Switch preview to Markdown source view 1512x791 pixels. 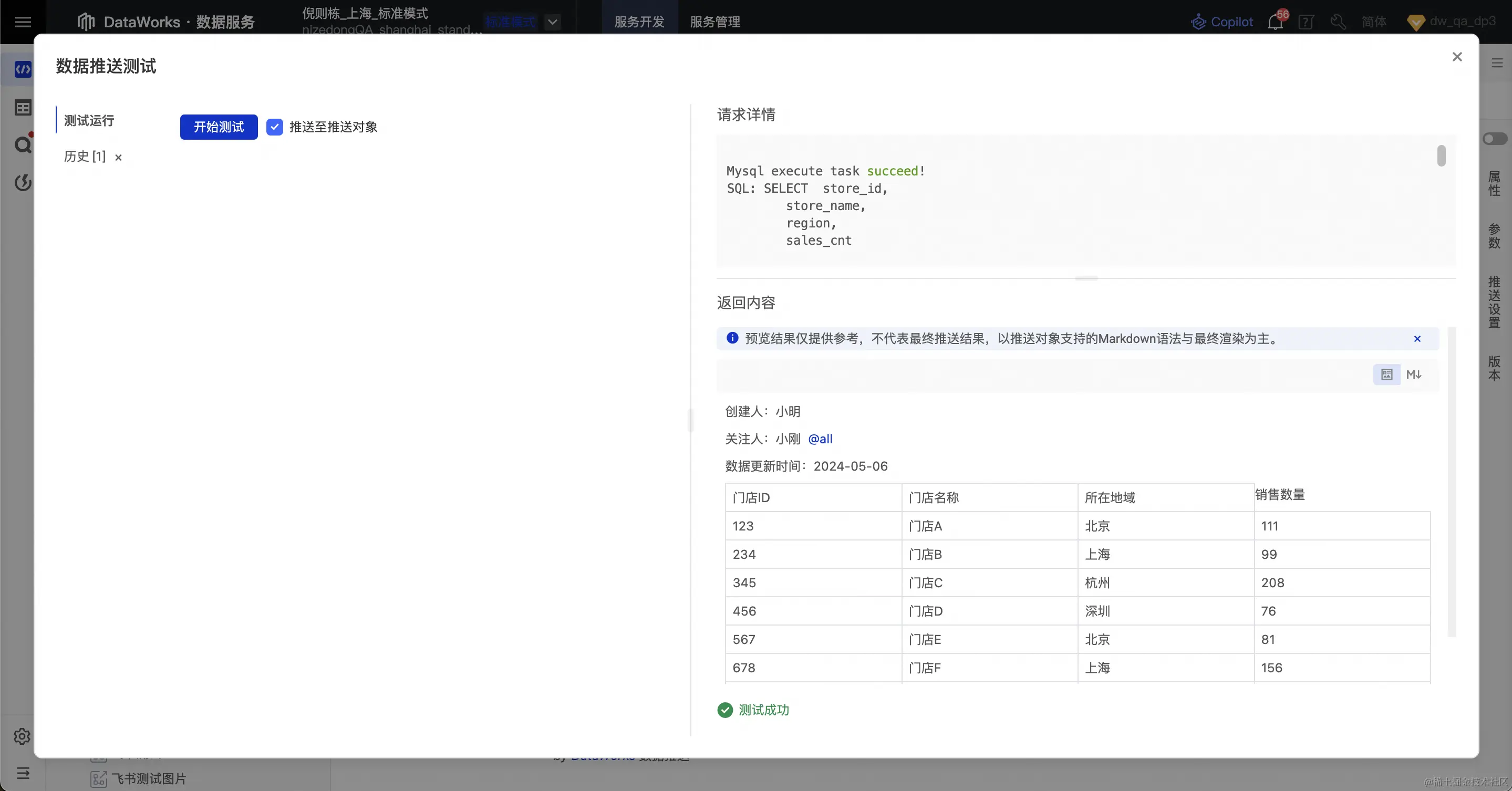point(1415,374)
